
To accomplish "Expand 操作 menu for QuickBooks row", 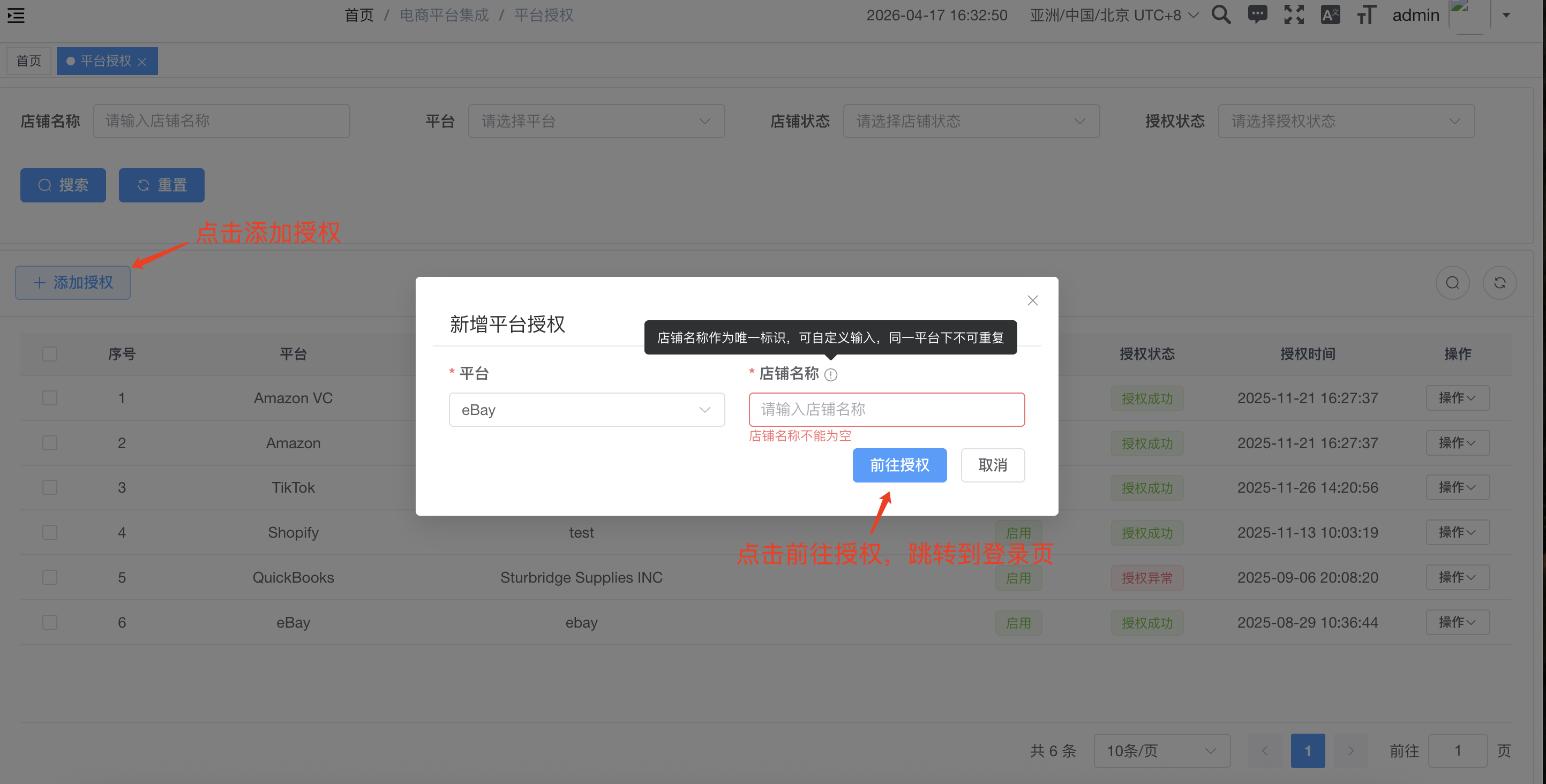I will click(1457, 578).
